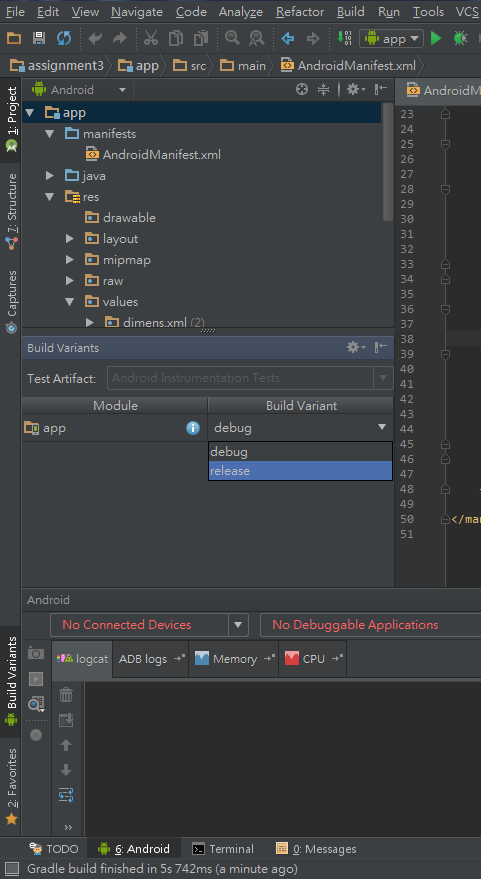Expand the mipmap folder
This screenshot has height=879, width=481.
point(70,260)
